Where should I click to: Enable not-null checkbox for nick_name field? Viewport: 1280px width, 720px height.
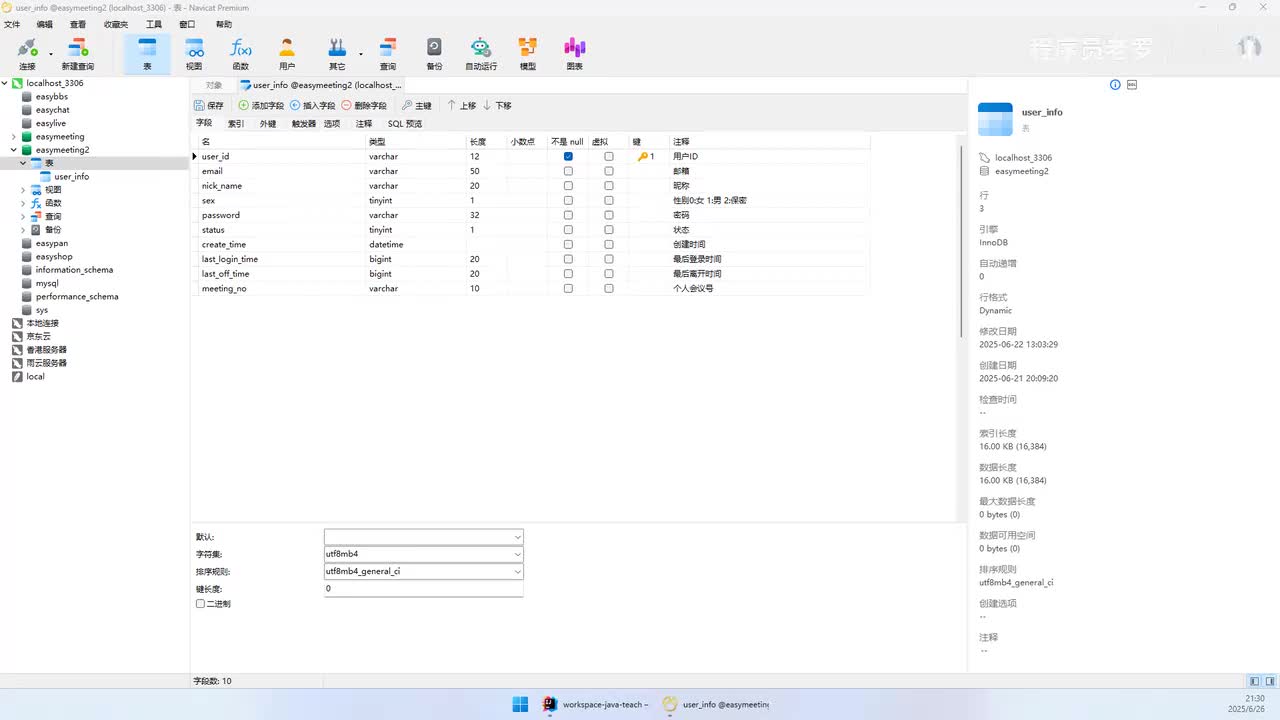(x=568, y=186)
